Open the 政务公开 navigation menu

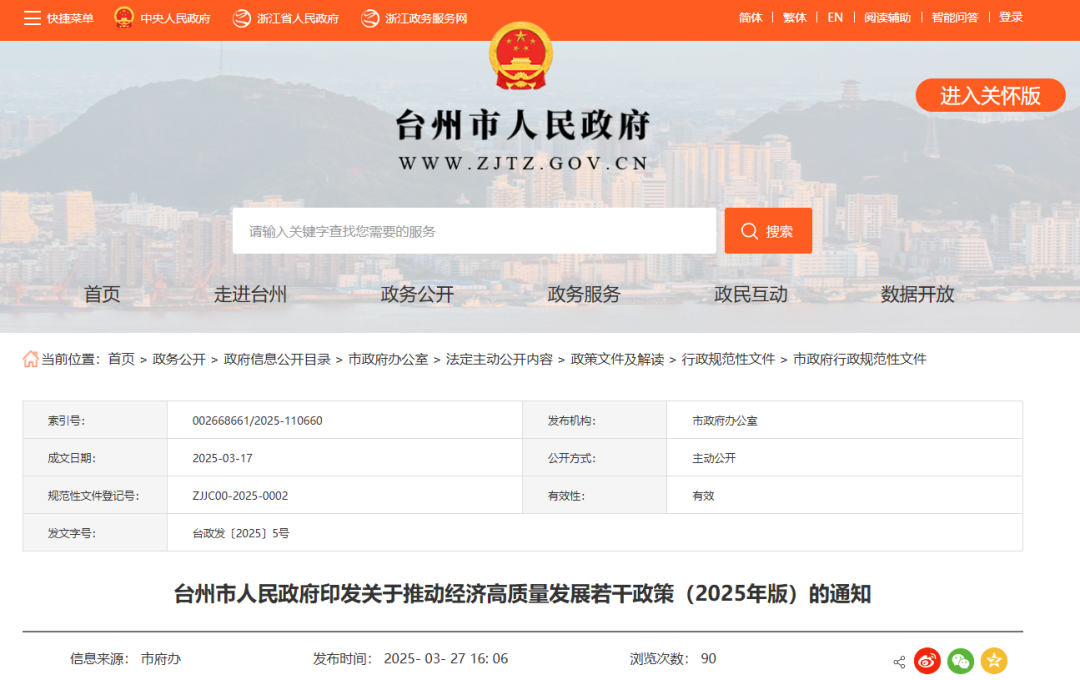coord(415,294)
